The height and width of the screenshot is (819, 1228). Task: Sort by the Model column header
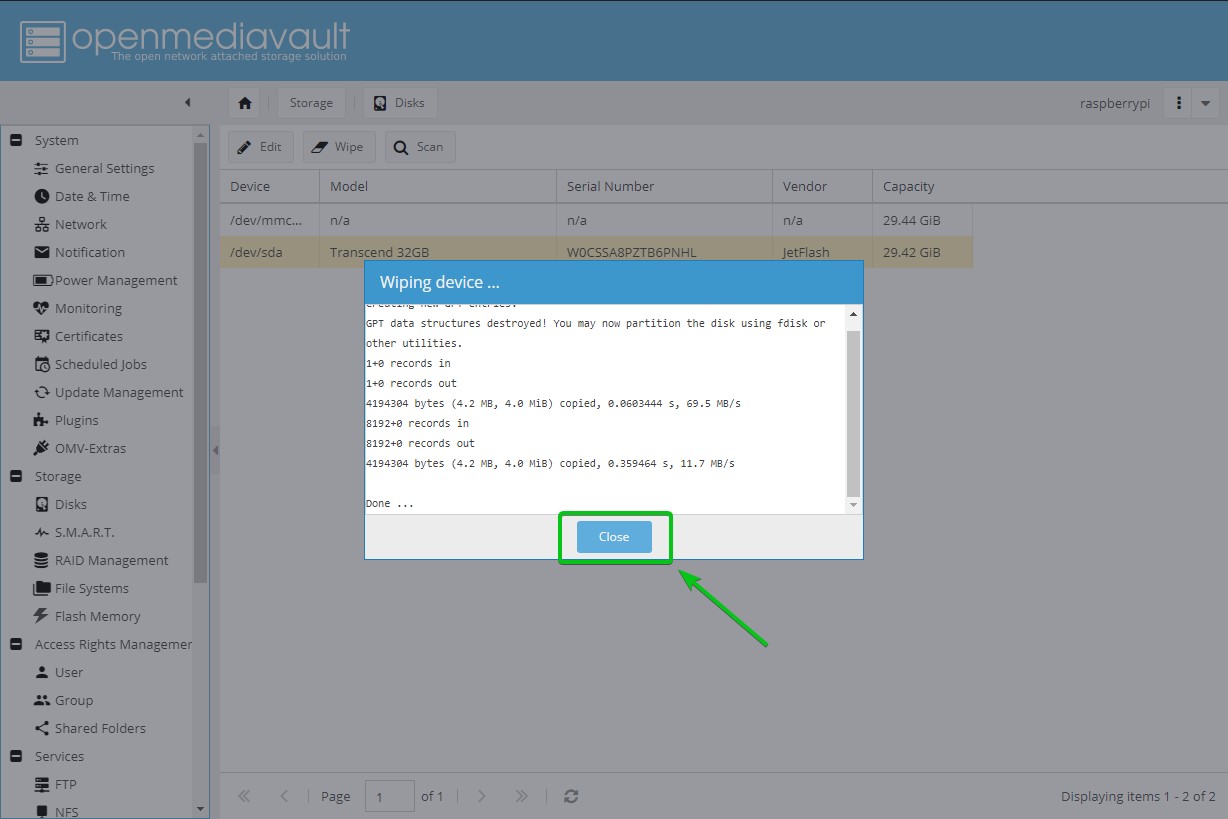[438, 187]
